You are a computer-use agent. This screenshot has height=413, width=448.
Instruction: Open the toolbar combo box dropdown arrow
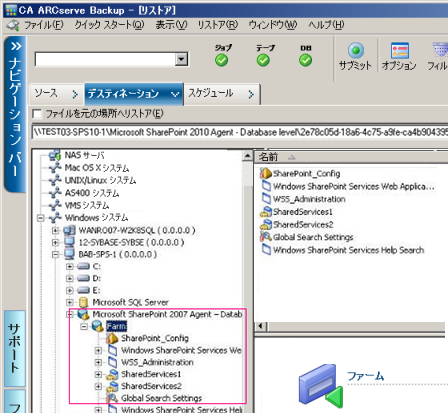coord(181,59)
